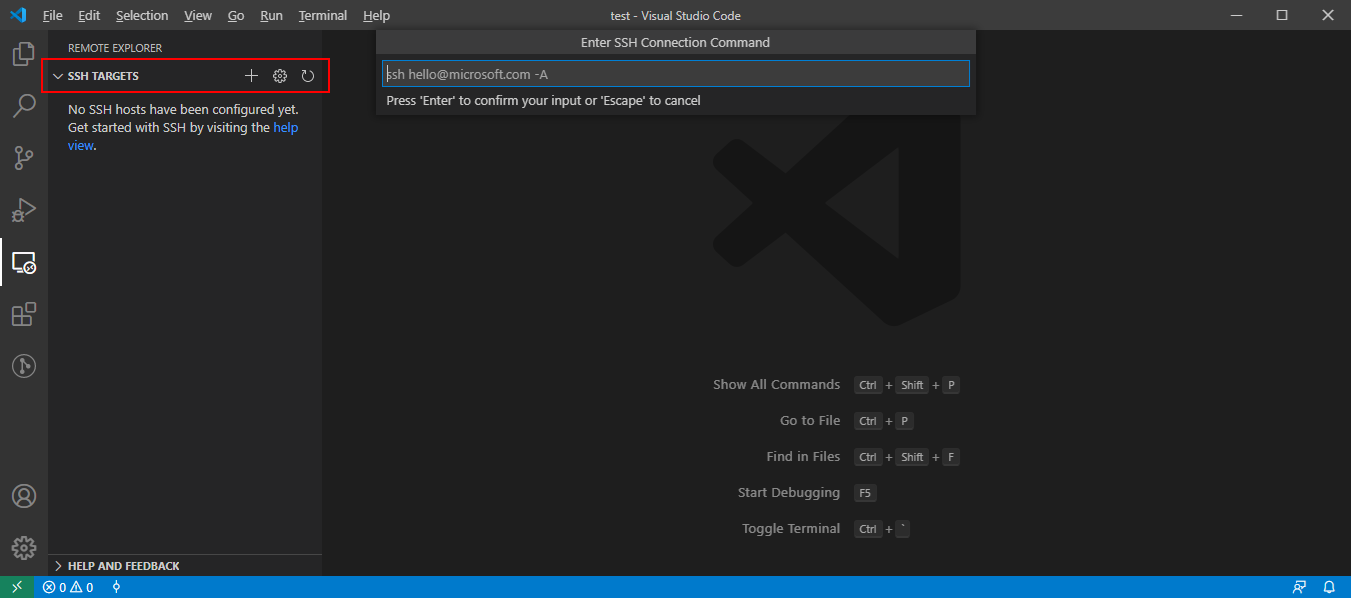Click 'Enter SSH Connection Command' title

pyautogui.click(x=675, y=43)
